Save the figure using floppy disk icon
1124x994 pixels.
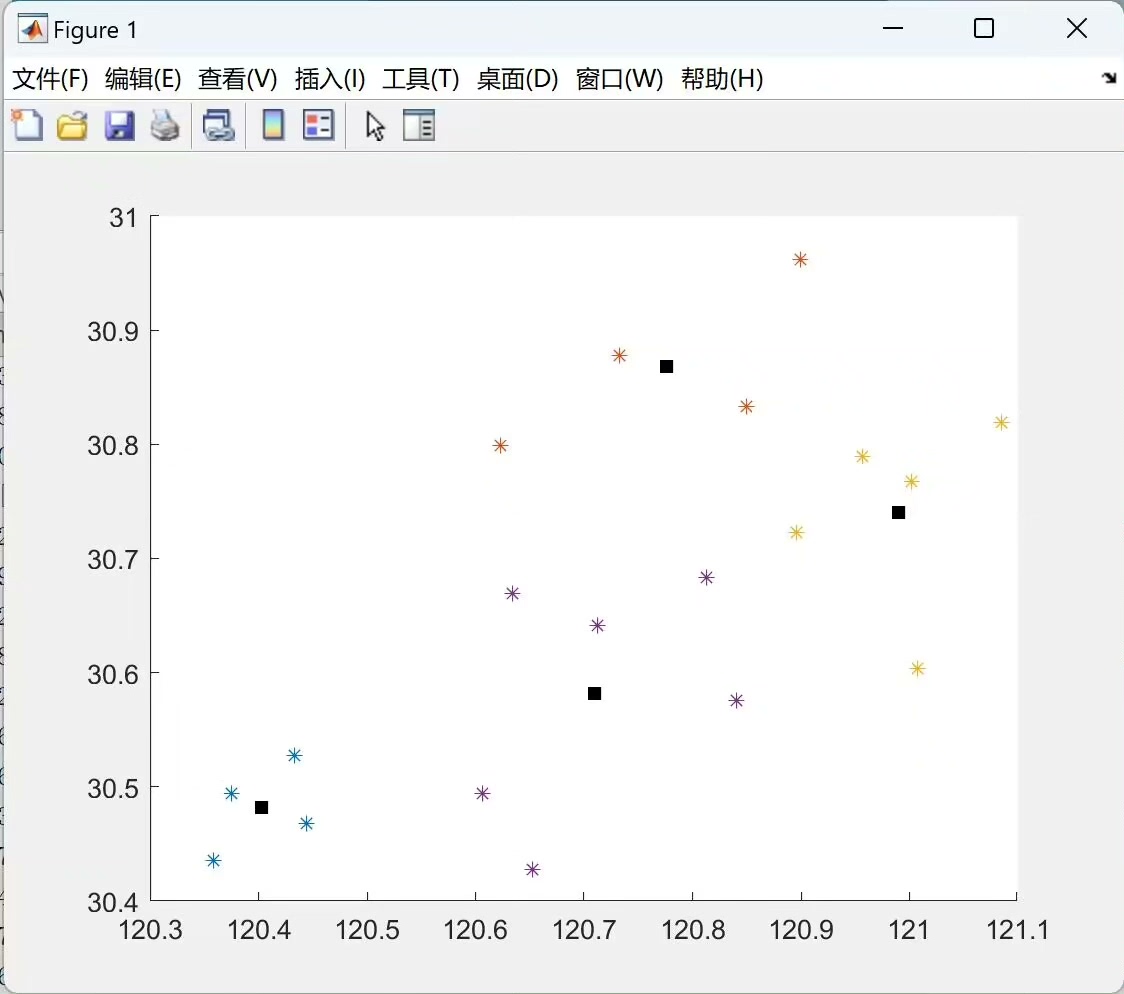click(119, 125)
